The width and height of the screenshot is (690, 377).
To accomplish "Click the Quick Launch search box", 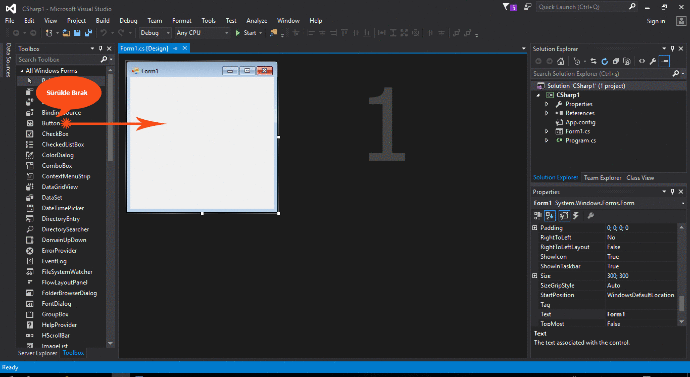I will 587,7.
